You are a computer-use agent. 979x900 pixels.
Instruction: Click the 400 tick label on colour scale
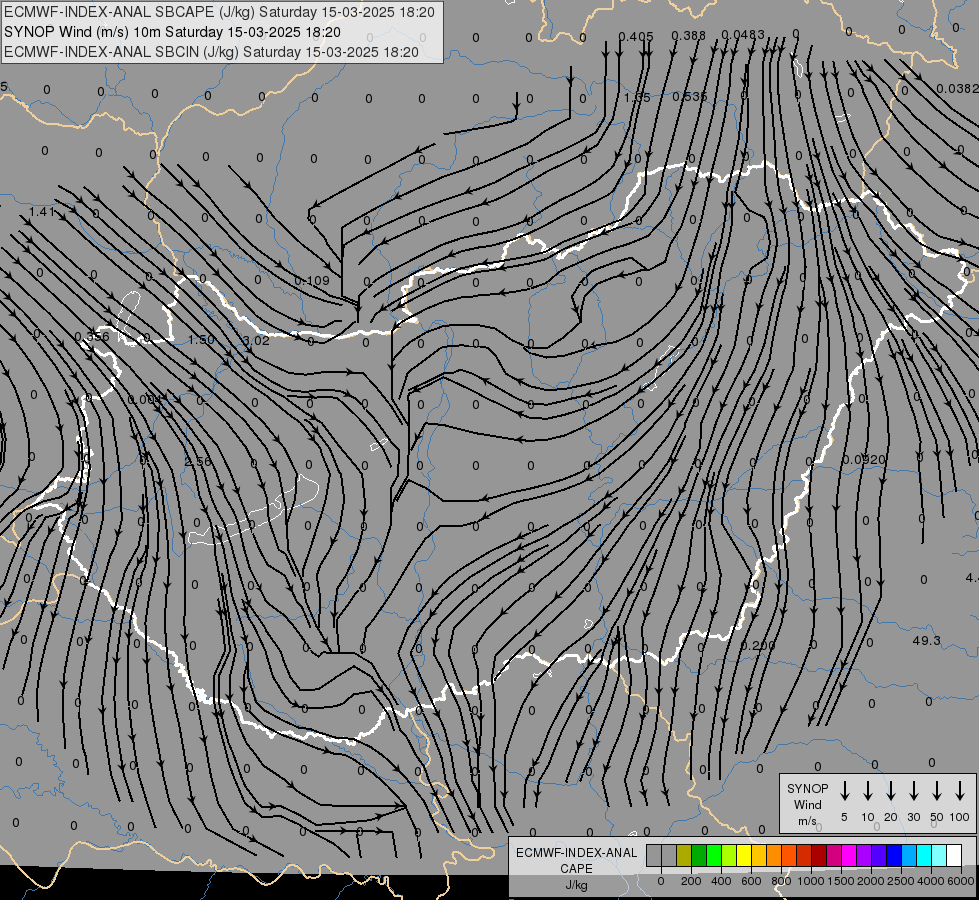(x=721, y=881)
